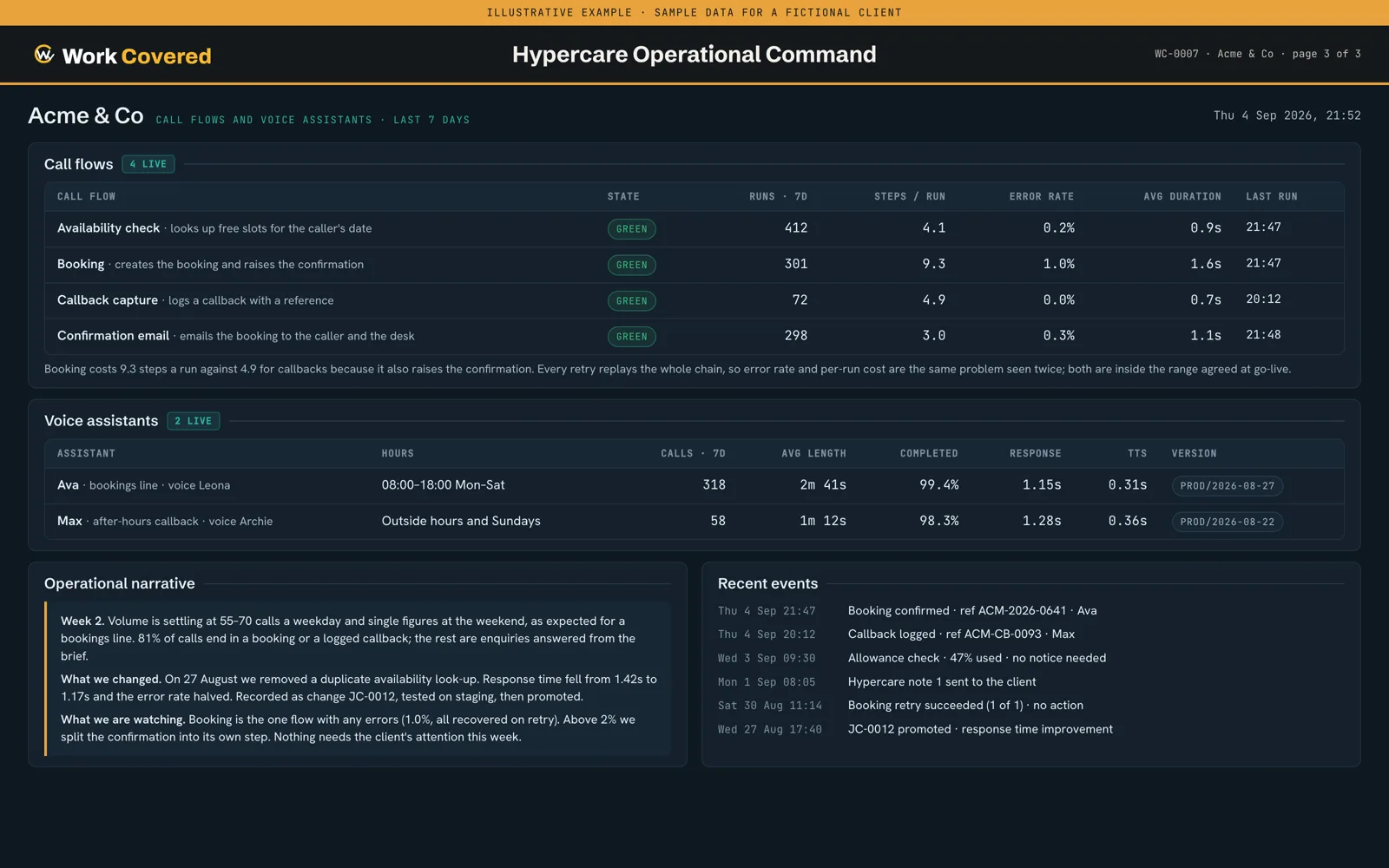Viewport: 1389px width, 868px height.
Task: Select the COMPLETED column header
Action: click(x=929, y=454)
